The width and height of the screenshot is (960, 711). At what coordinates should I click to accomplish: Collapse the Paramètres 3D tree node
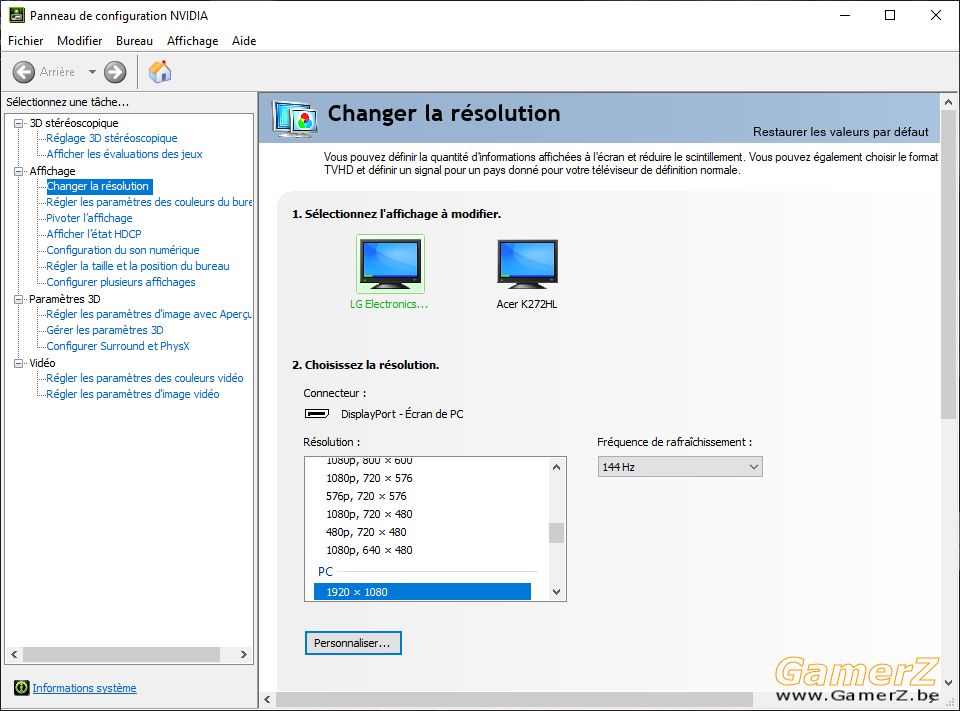[x=19, y=299]
